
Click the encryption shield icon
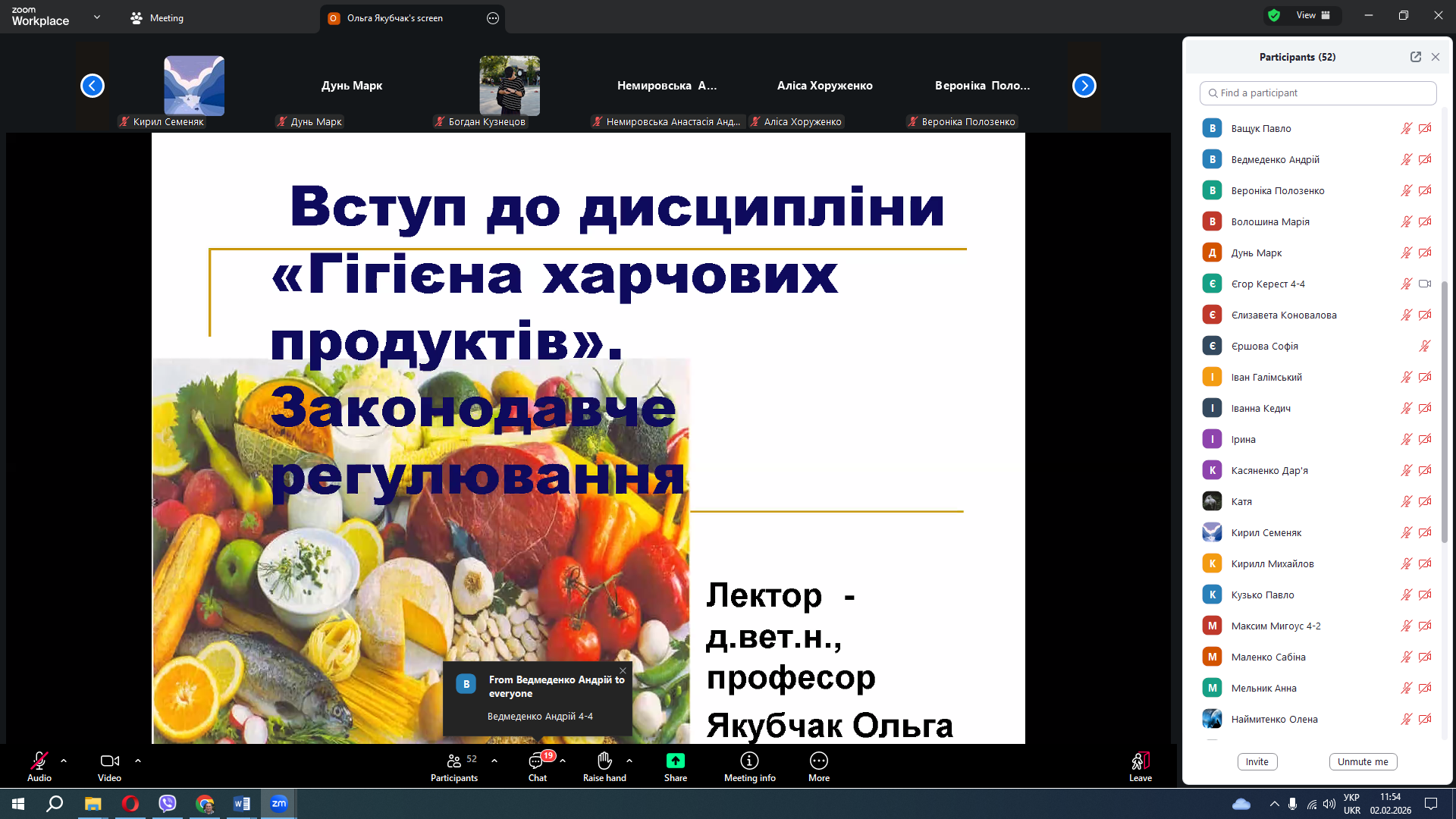click(x=1274, y=15)
